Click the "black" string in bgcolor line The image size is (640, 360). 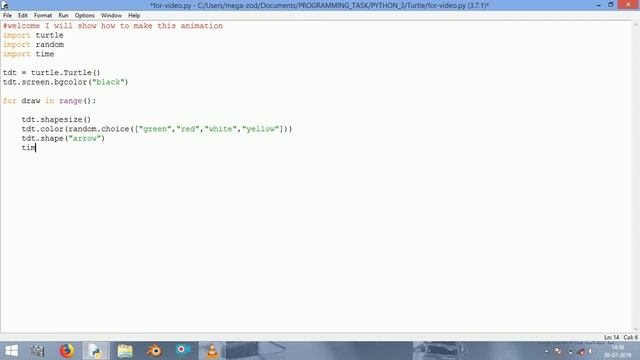click(108, 82)
